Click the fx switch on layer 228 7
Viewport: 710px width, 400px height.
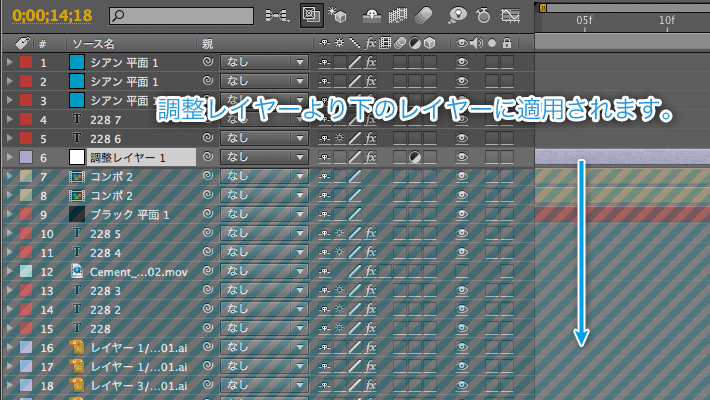[371, 119]
